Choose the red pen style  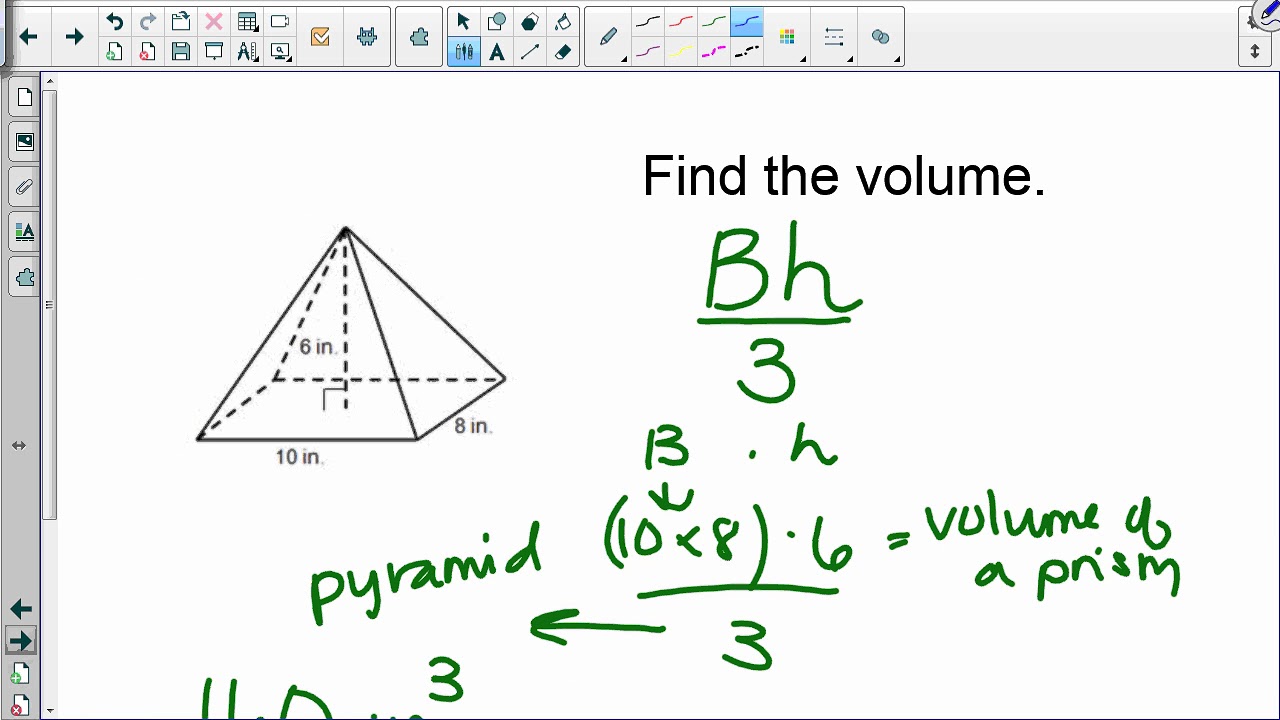(681, 22)
